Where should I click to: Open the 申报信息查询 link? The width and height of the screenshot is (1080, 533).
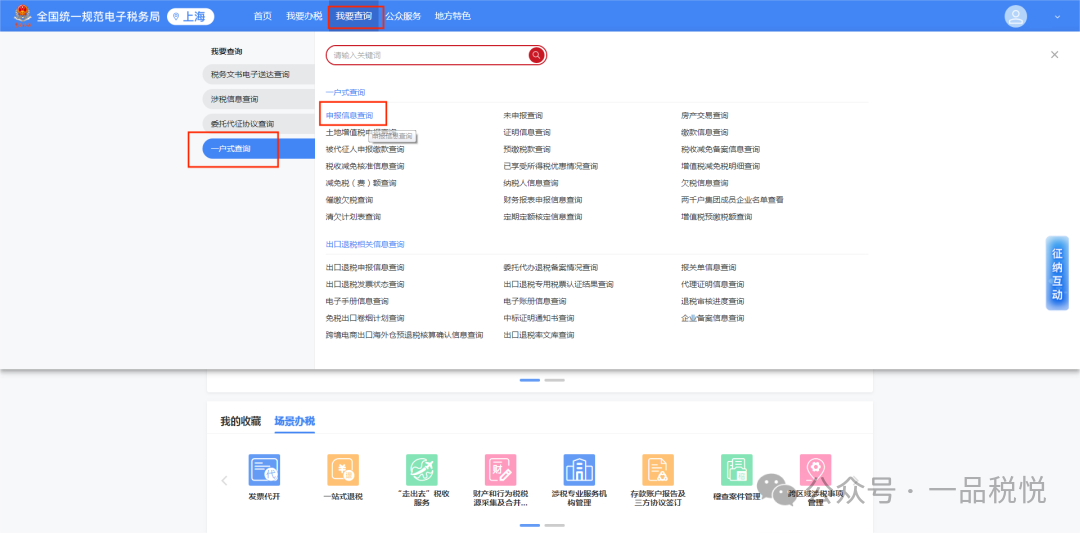[x=349, y=116]
